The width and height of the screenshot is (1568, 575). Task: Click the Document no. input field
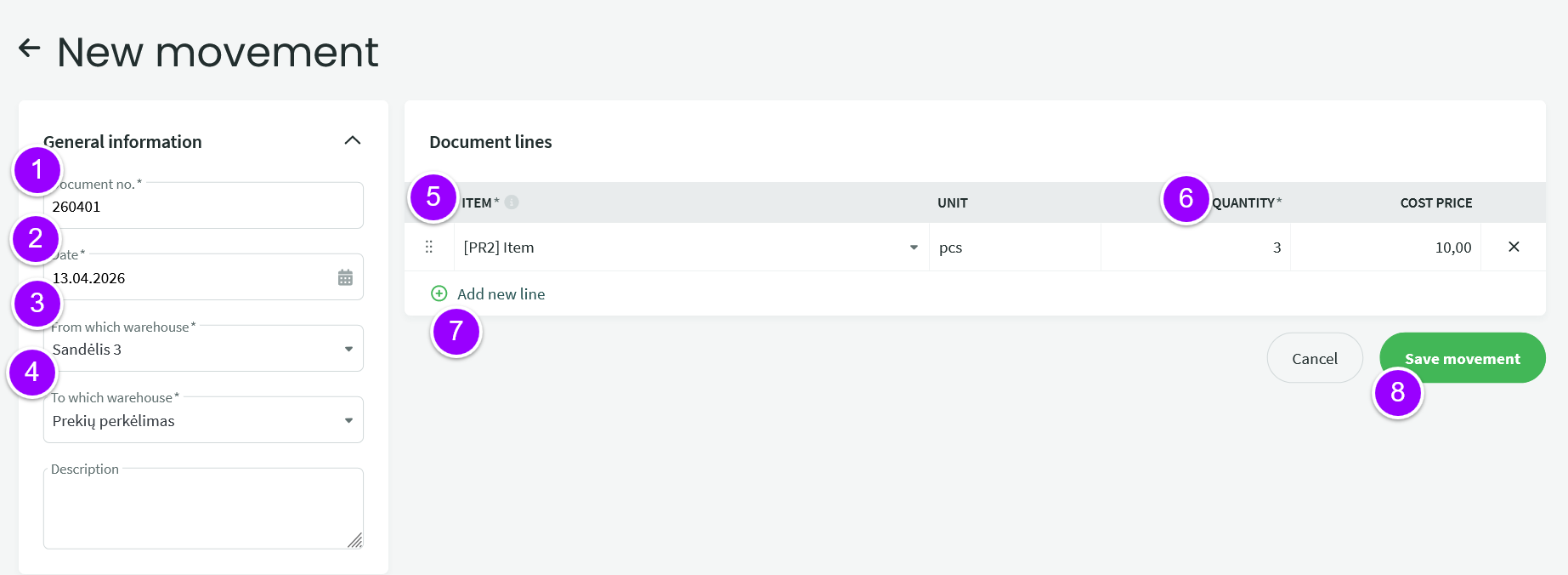coord(204,207)
